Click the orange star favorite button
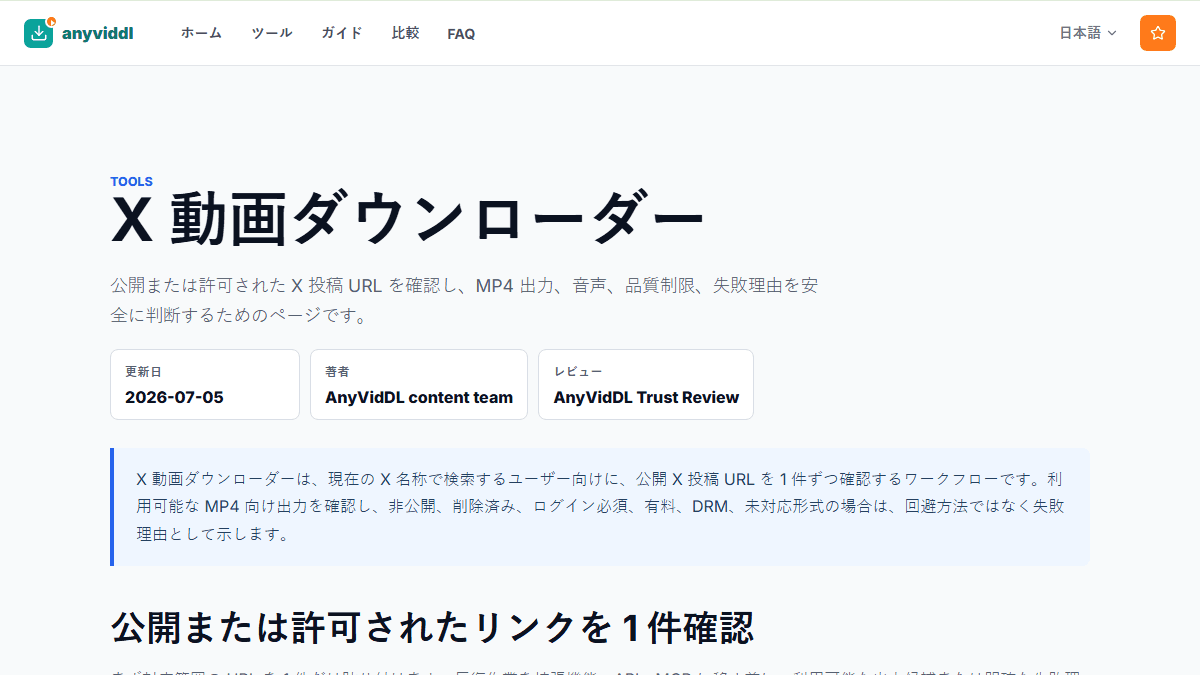Image resolution: width=1200 pixels, height=675 pixels. (x=1158, y=33)
